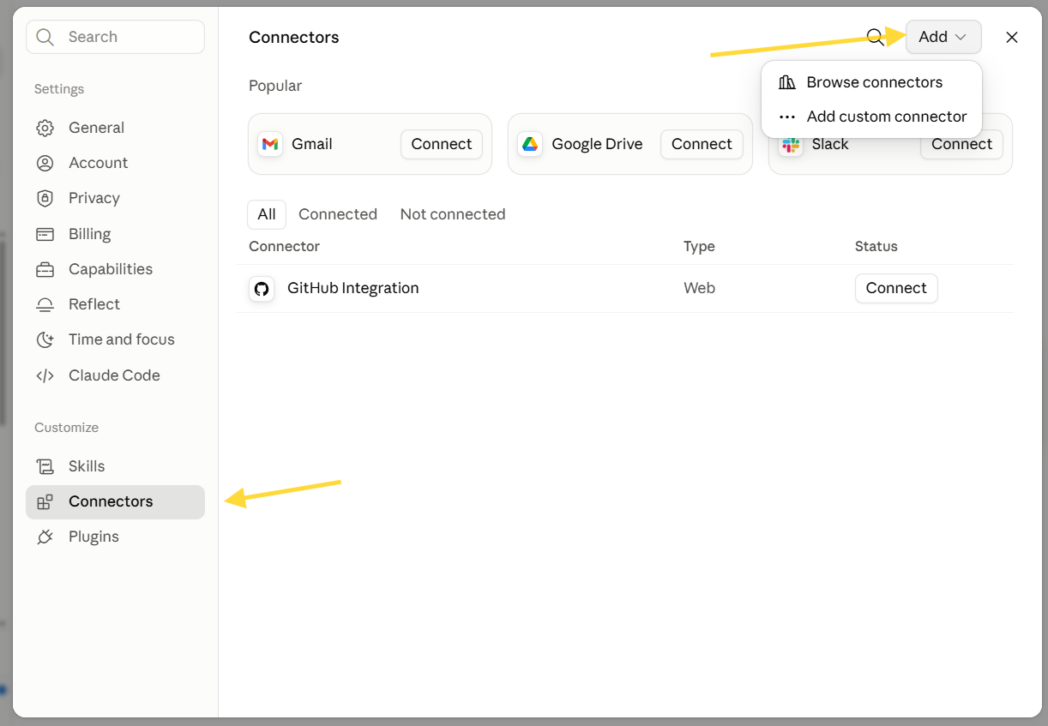Open General settings

point(115,128)
